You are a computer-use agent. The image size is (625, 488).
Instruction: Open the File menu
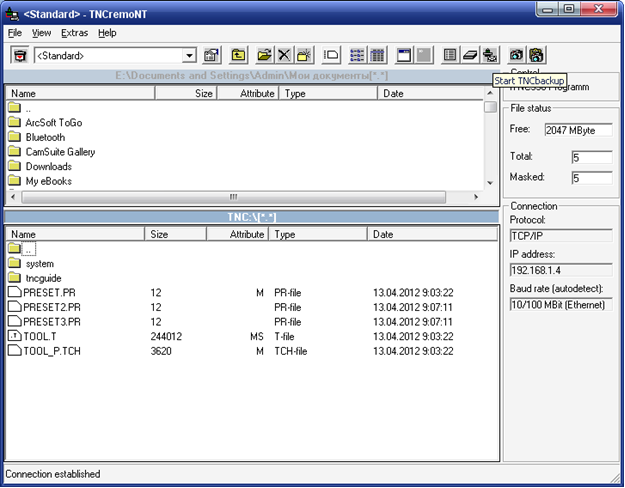[15, 32]
